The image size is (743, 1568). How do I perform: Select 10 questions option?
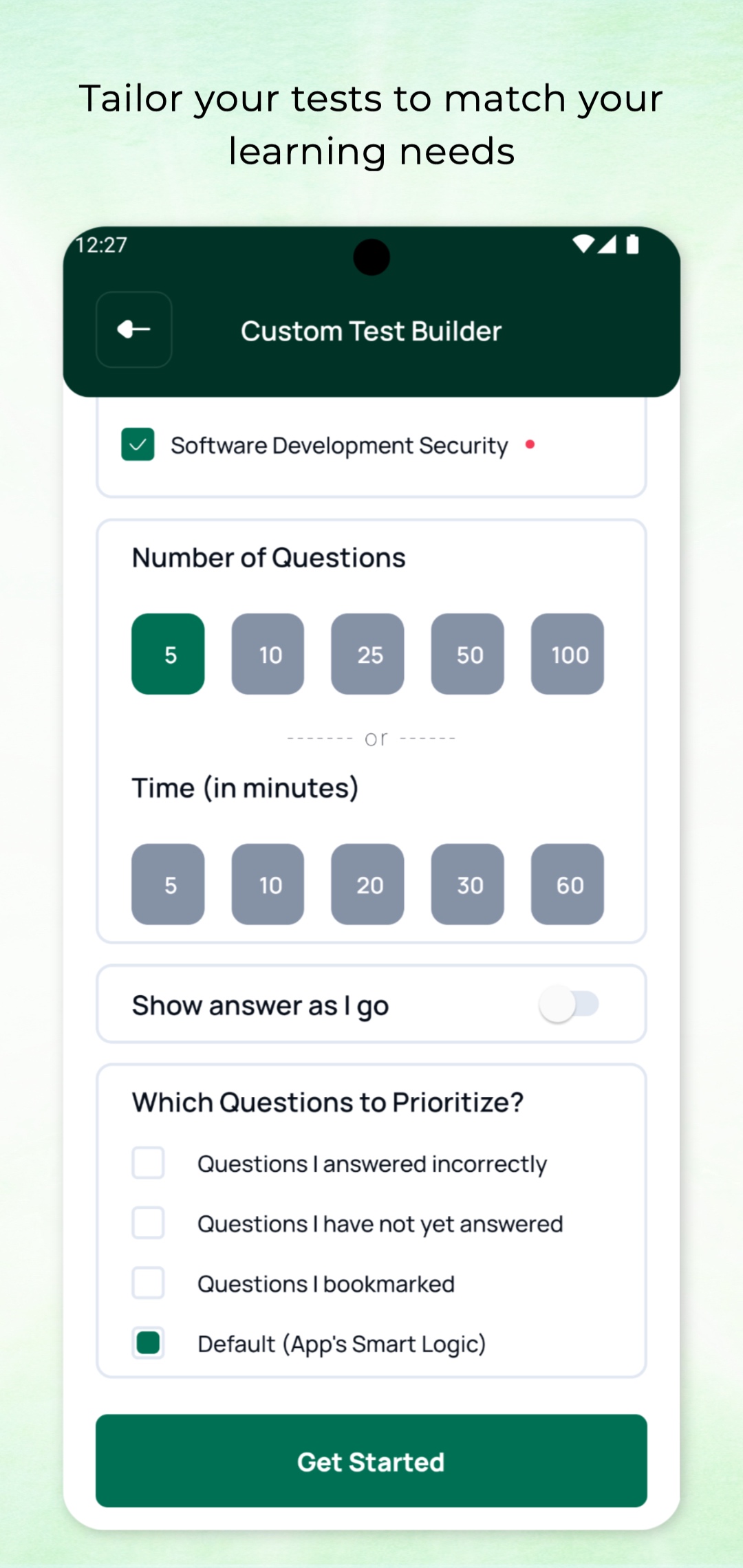[x=268, y=654]
